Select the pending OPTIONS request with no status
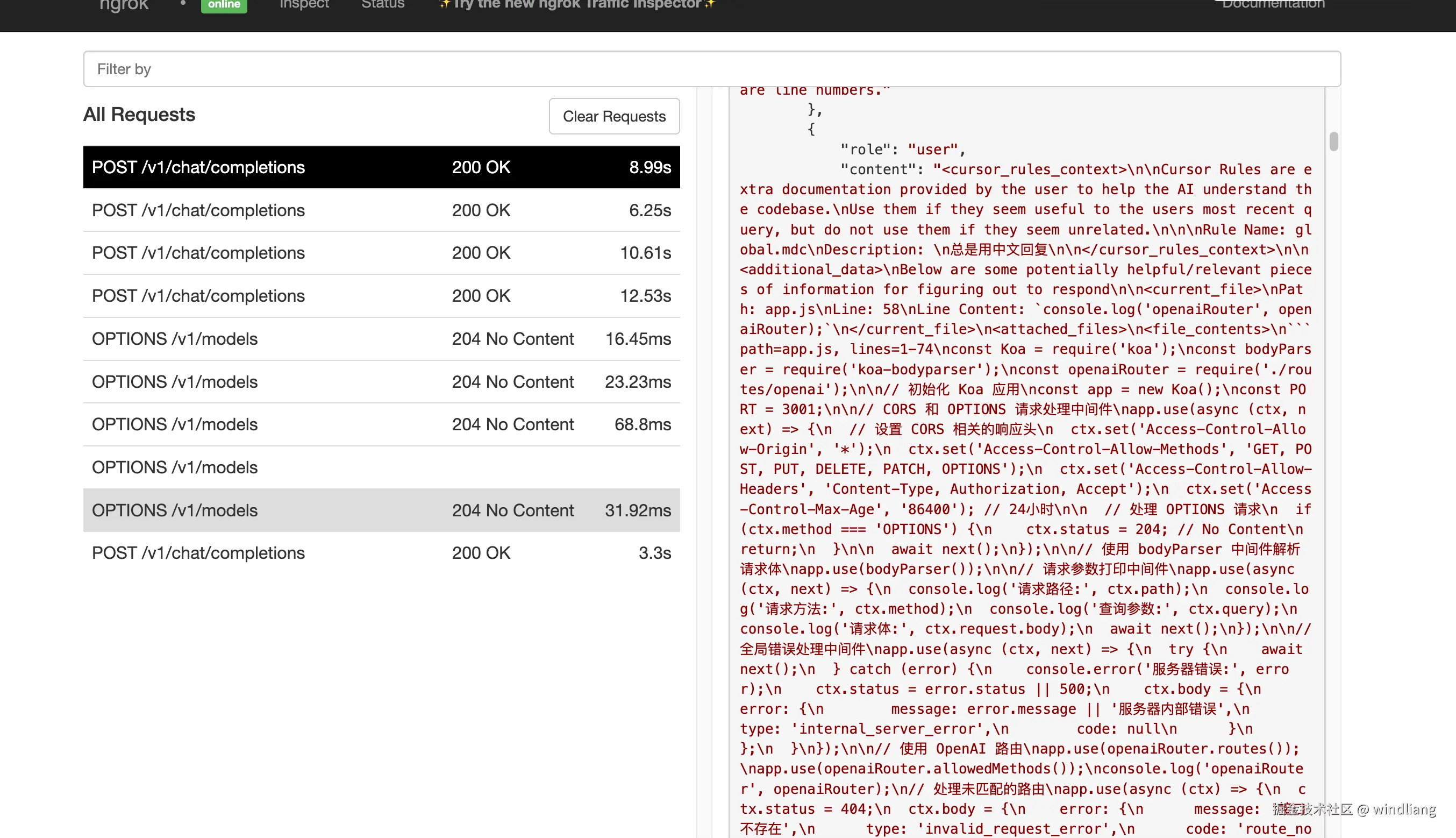 click(381, 467)
